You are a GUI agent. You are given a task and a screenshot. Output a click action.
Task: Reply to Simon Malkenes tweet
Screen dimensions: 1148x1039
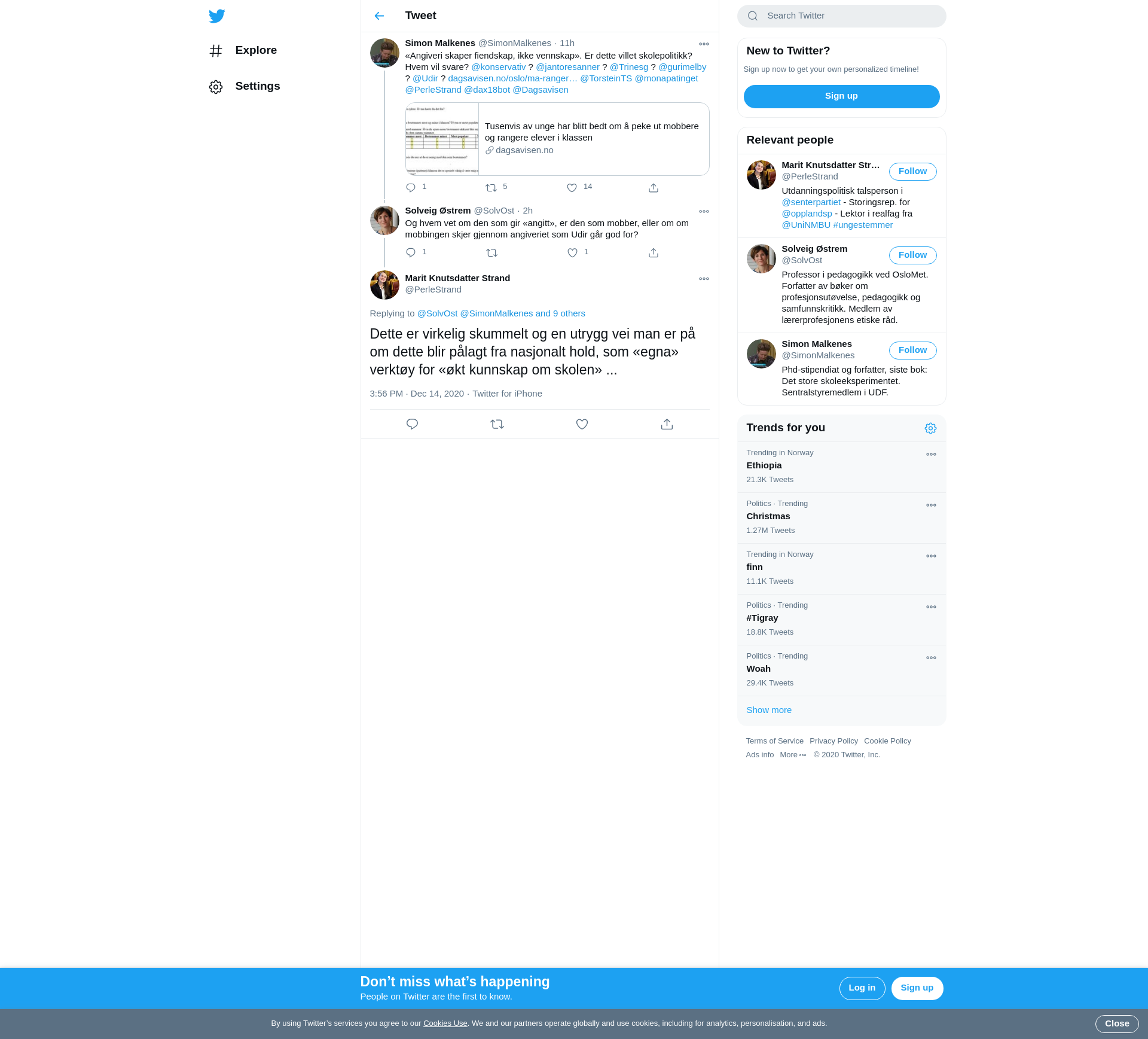coord(411,188)
